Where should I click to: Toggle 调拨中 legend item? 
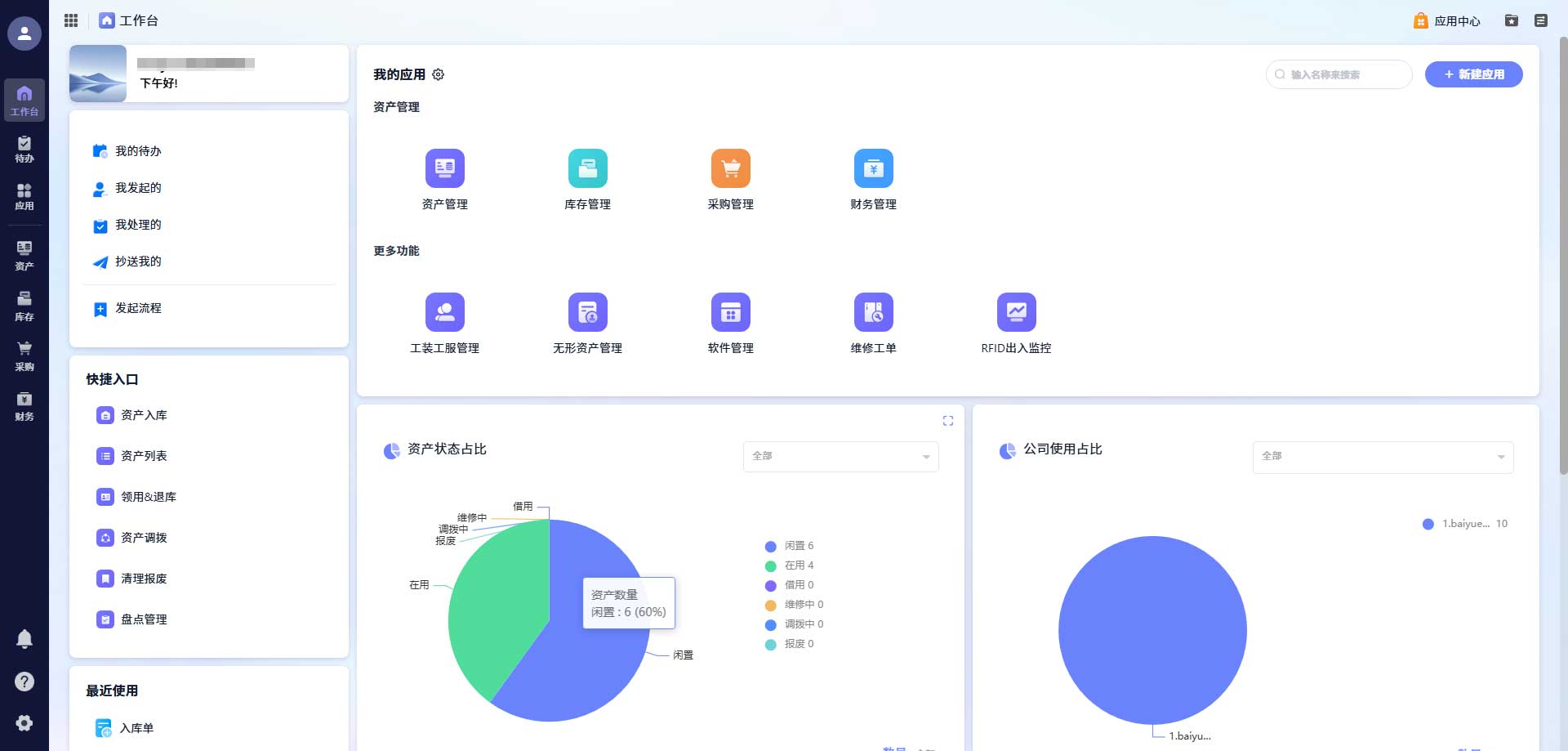coord(794,624)
